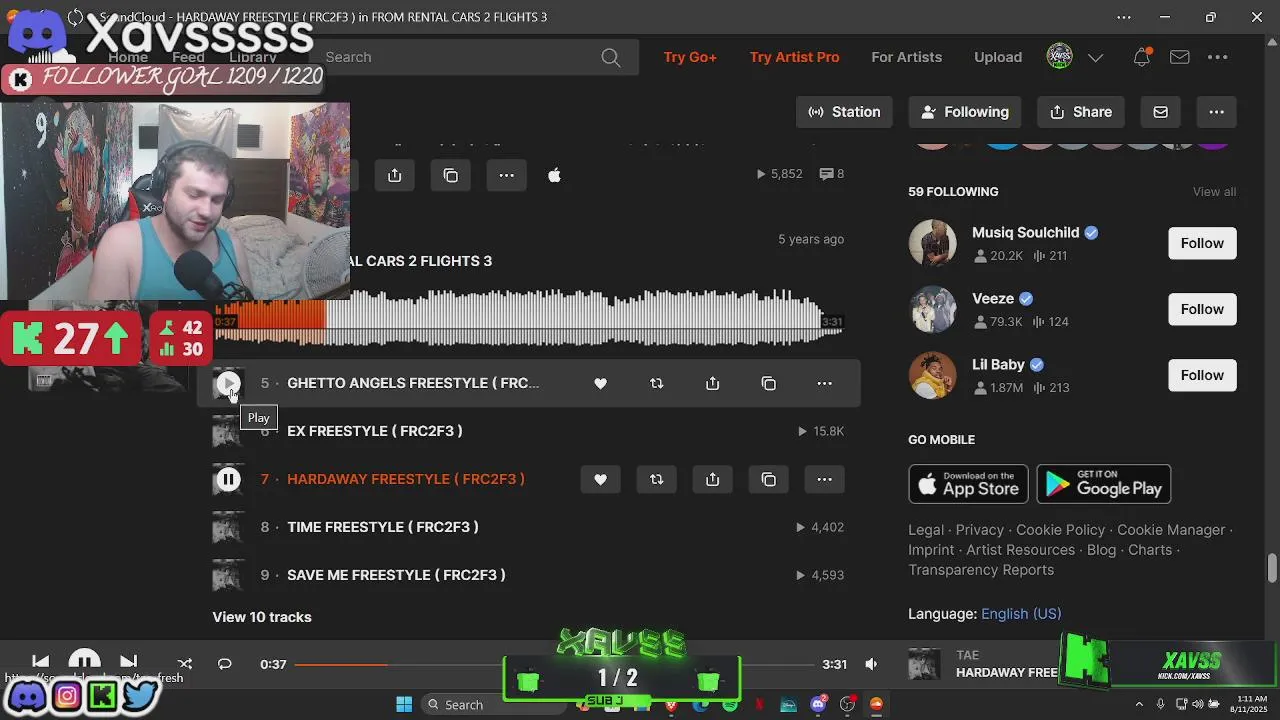Open the TIME FREESTYLE ( FRC2F3 ) track
The width and height of the screenshot is (1280, 720).
[x=383, y=527]
